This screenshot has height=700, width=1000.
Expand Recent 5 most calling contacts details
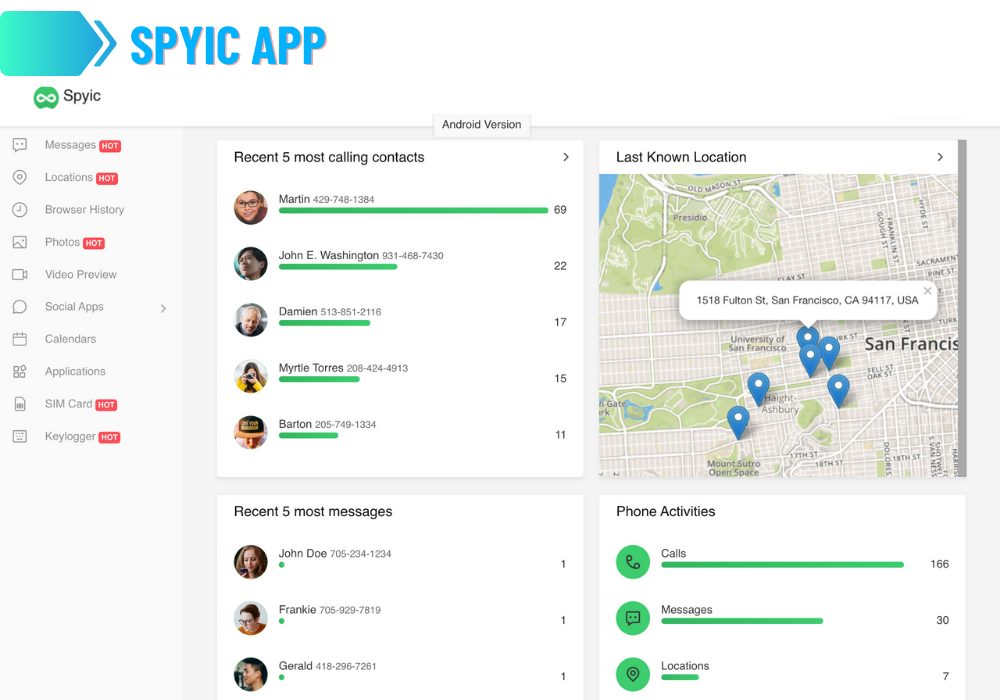566,157
